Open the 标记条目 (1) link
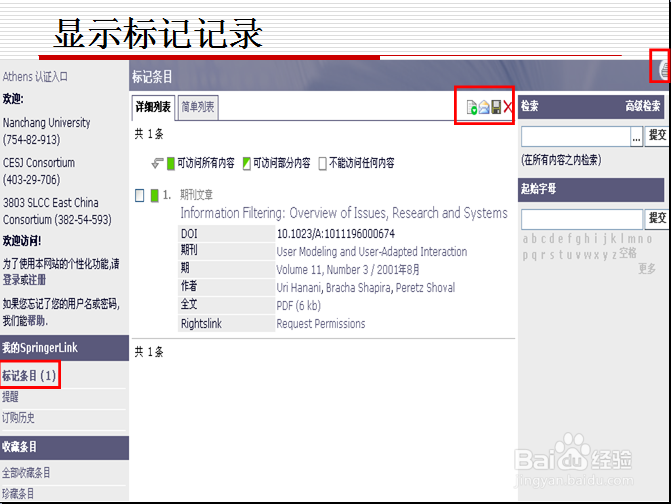The width and height of the screenshot is (671, 504). pyautogui.click(x=30, y=376)
